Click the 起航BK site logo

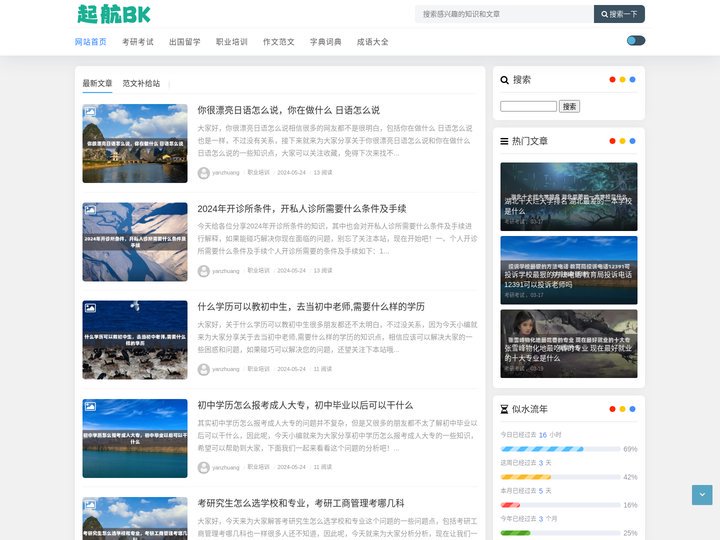point(114,14)
